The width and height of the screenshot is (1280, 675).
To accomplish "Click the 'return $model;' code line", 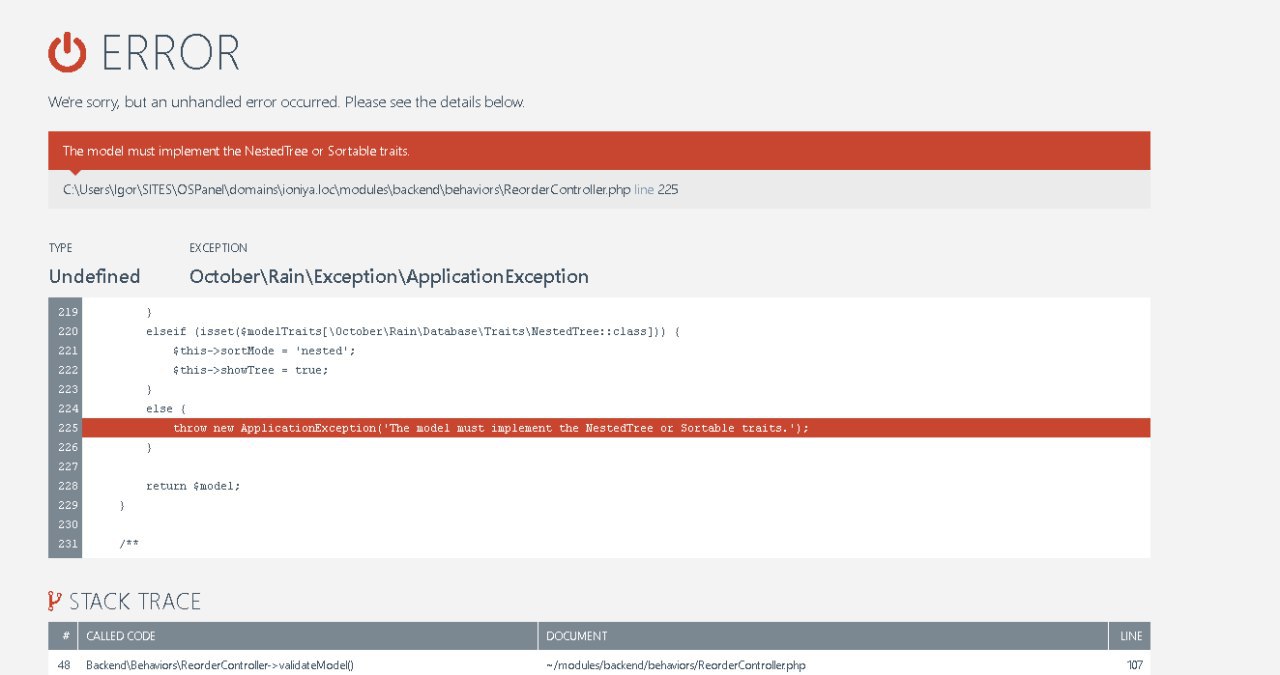I will pos(193,486).
